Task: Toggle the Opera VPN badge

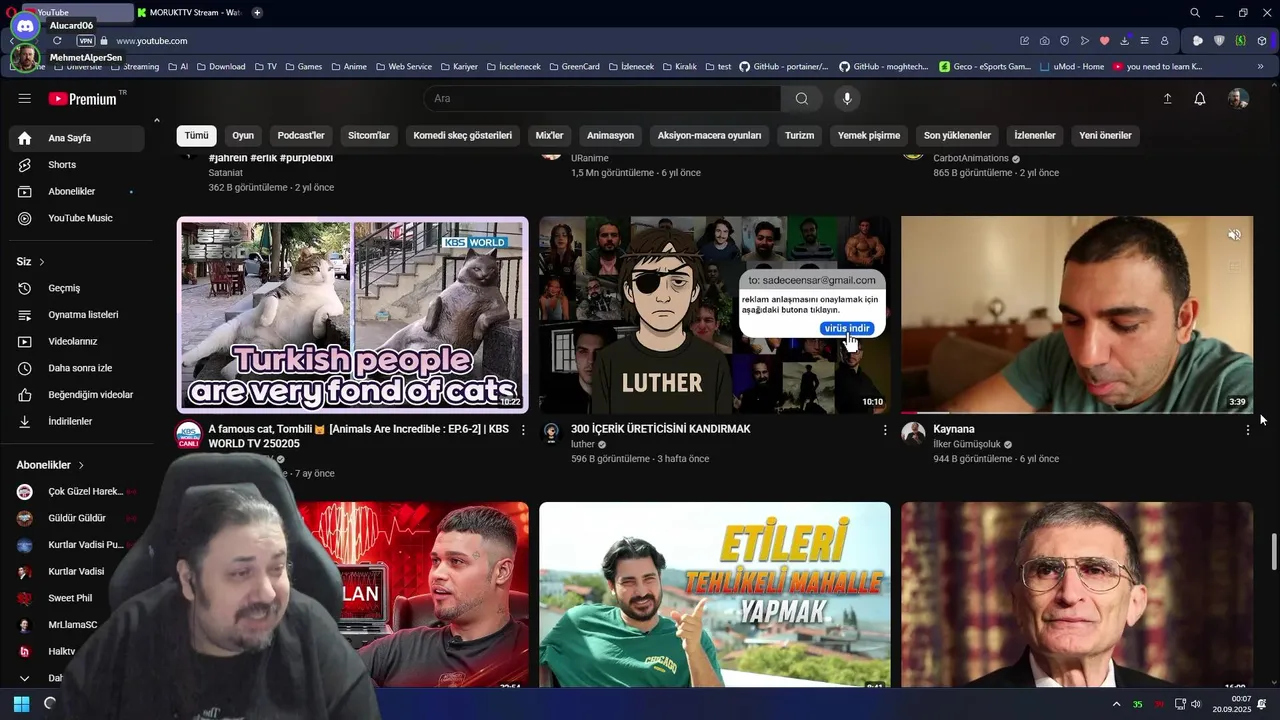Action: click(85, 41)
